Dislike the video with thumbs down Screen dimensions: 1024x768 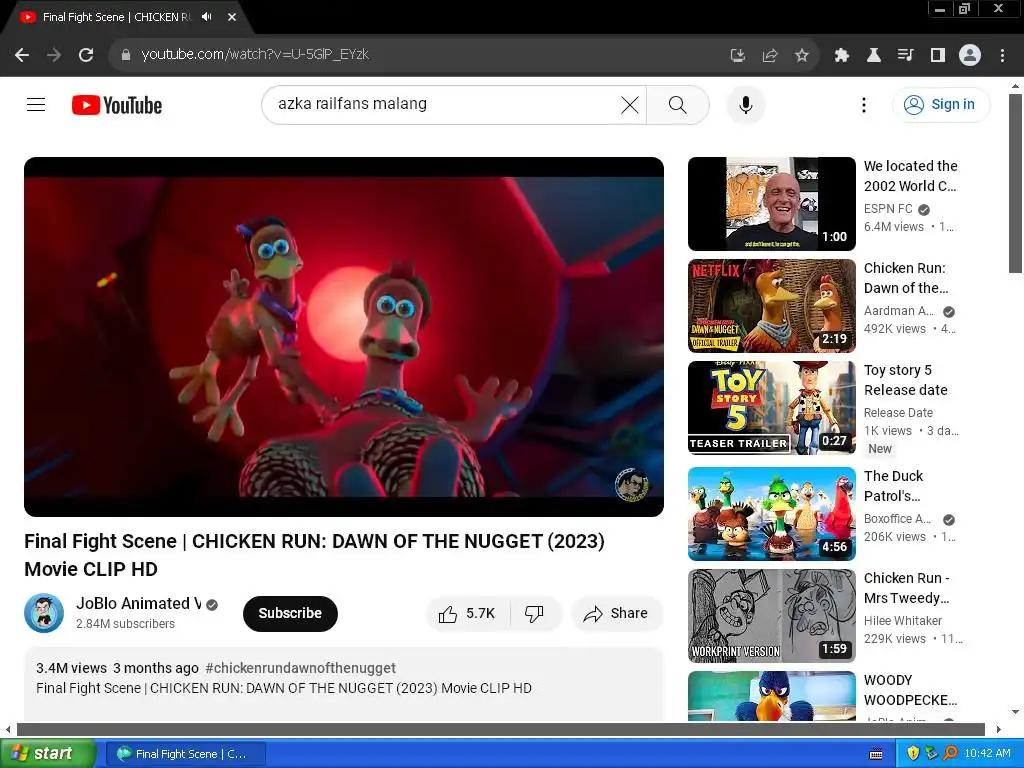(534, 614)
